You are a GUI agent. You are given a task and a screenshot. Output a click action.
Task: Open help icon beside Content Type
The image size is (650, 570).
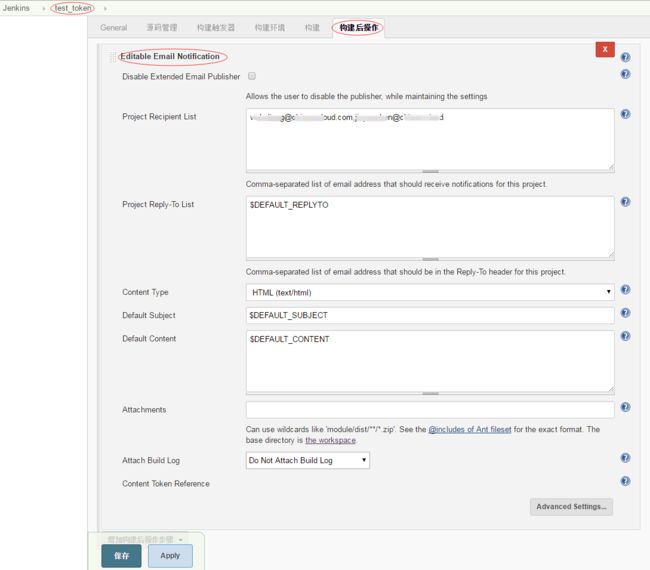coord(625,290)
